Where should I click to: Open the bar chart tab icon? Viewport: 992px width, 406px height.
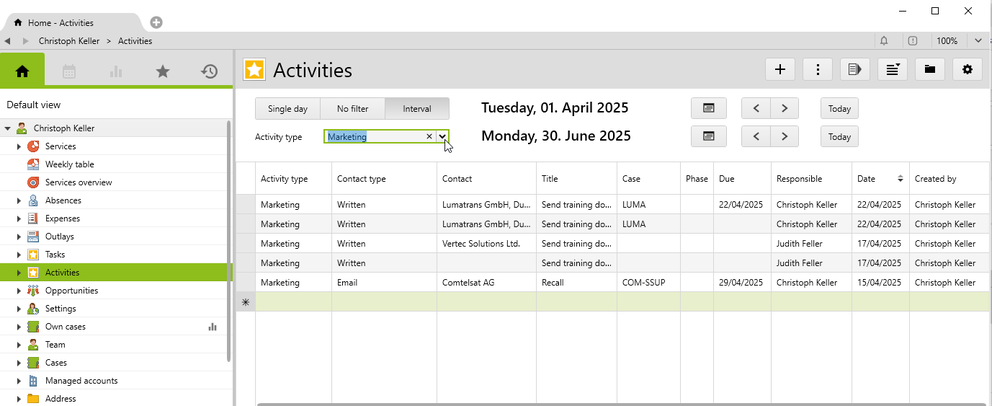point(116,71)
